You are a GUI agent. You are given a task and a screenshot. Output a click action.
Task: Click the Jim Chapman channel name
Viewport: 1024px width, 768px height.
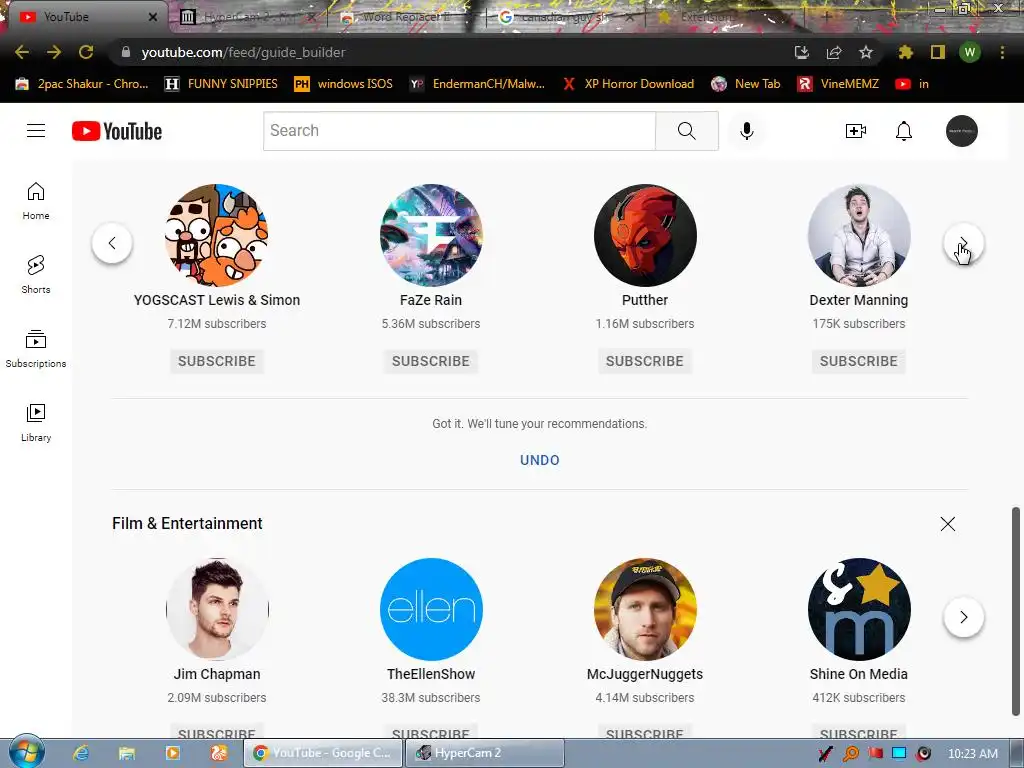(x=217, y=674)
